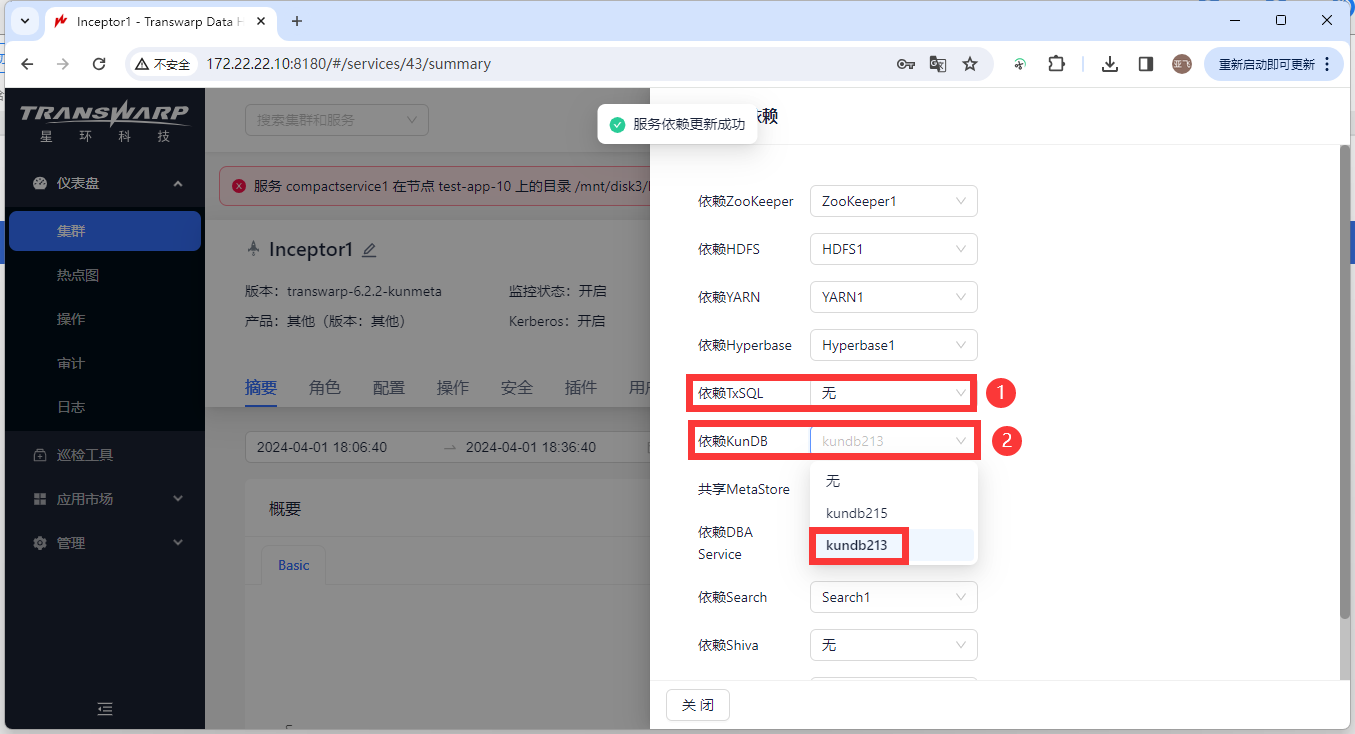Image resolution: width=1355 pixels, height=734 pixels.
Task: Open the 依赖Shiva dropdown
Action: 893,645
